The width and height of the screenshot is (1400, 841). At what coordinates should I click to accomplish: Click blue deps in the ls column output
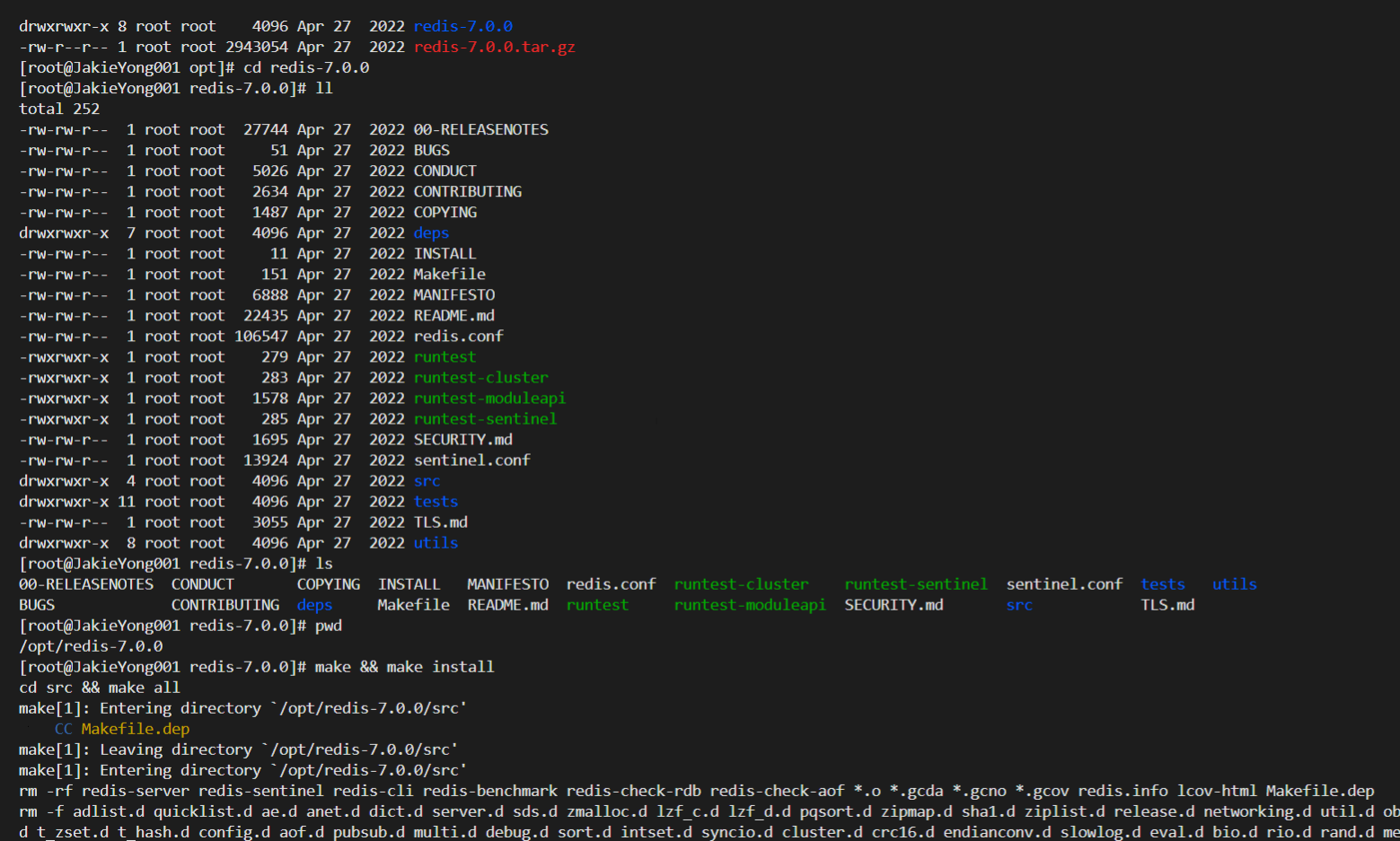click(x=315, y=604)
